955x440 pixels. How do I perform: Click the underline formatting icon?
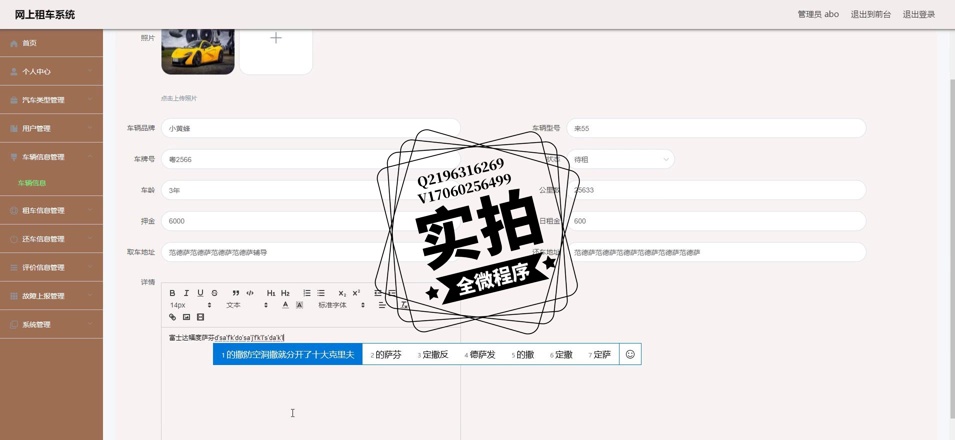200,293
